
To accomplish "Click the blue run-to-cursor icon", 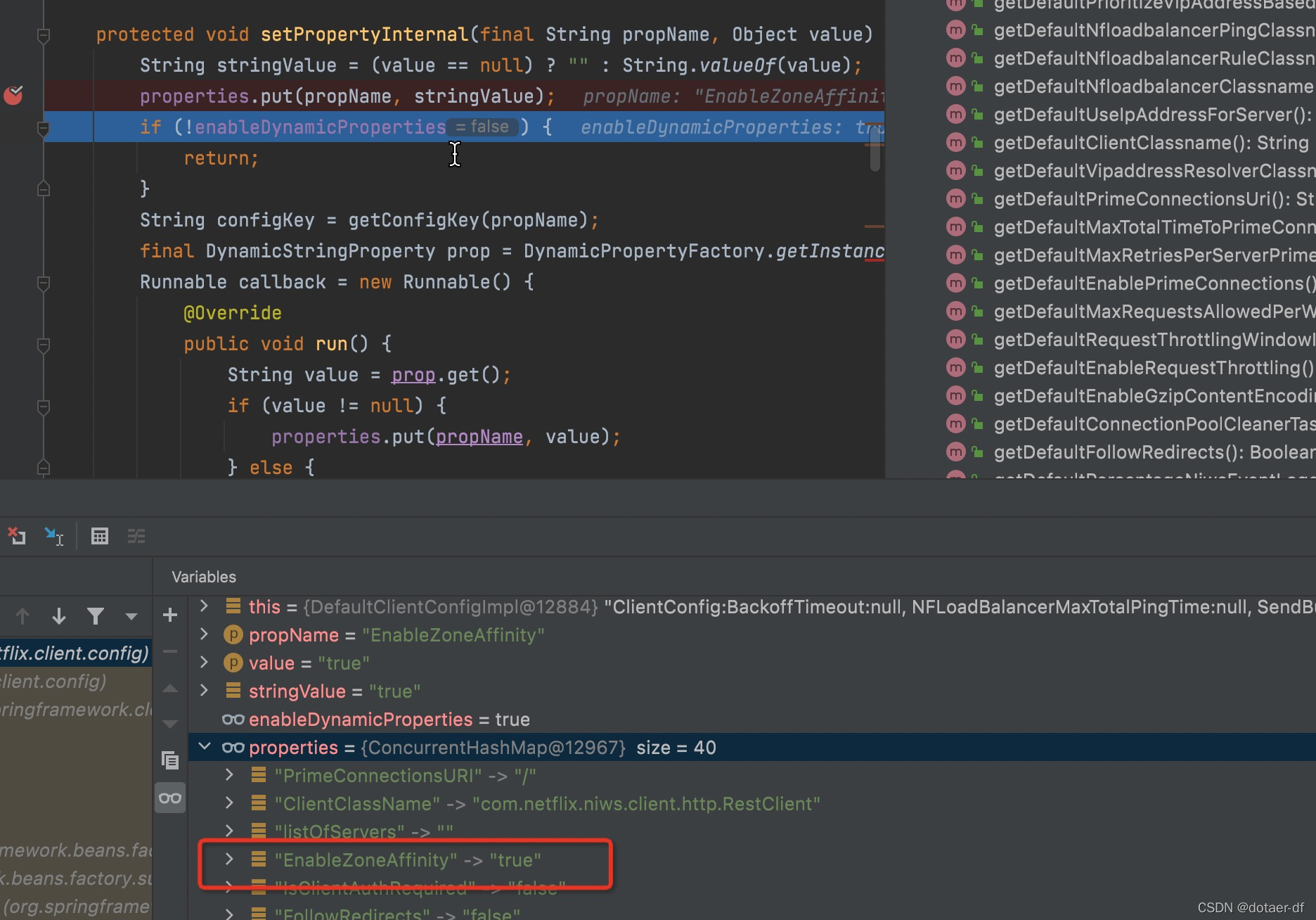I will 55,536.
